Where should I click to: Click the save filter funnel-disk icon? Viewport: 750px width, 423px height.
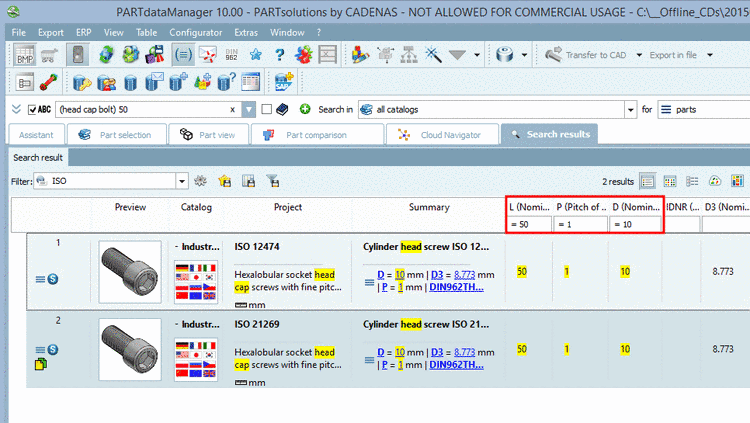[273, 181]
